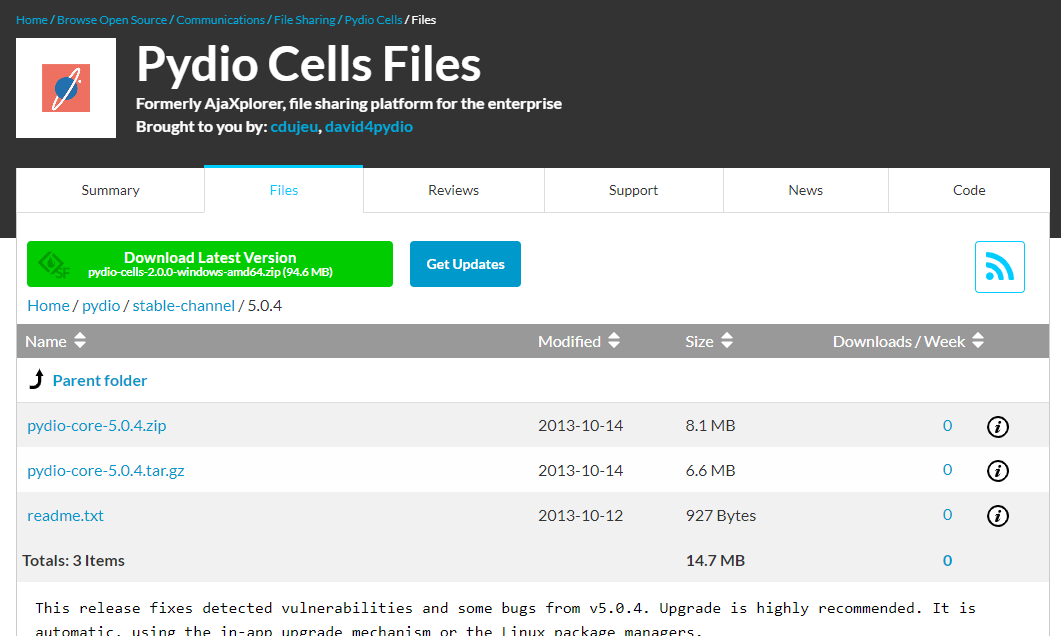
Task: Sort files by Size arrows
Action: pos(727,340)
